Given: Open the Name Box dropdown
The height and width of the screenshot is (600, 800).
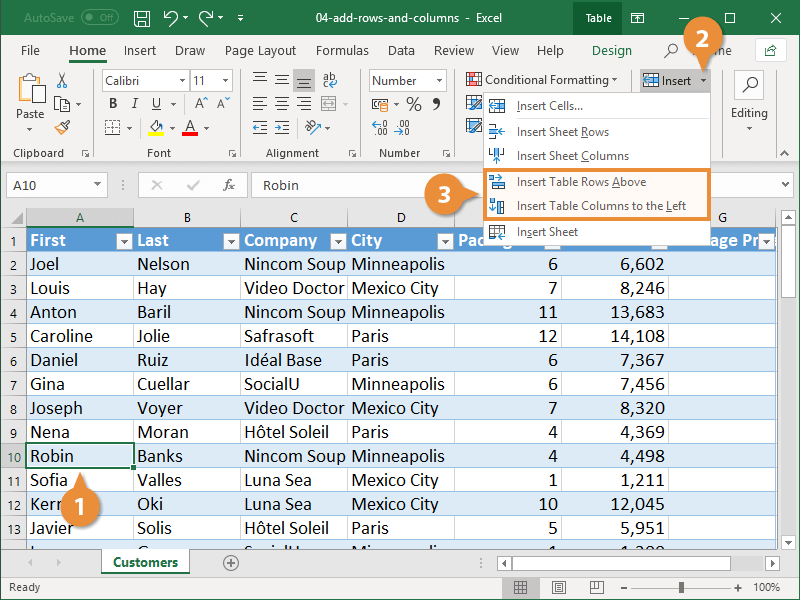Looking at the screenshot, I should [97, 184].
